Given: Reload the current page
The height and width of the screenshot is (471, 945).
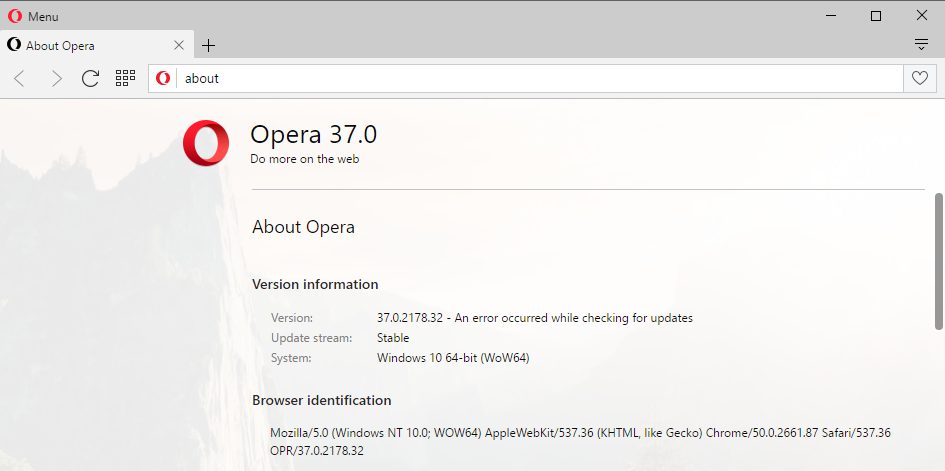Looking at the screenshot, I should [x=90, y=78].
